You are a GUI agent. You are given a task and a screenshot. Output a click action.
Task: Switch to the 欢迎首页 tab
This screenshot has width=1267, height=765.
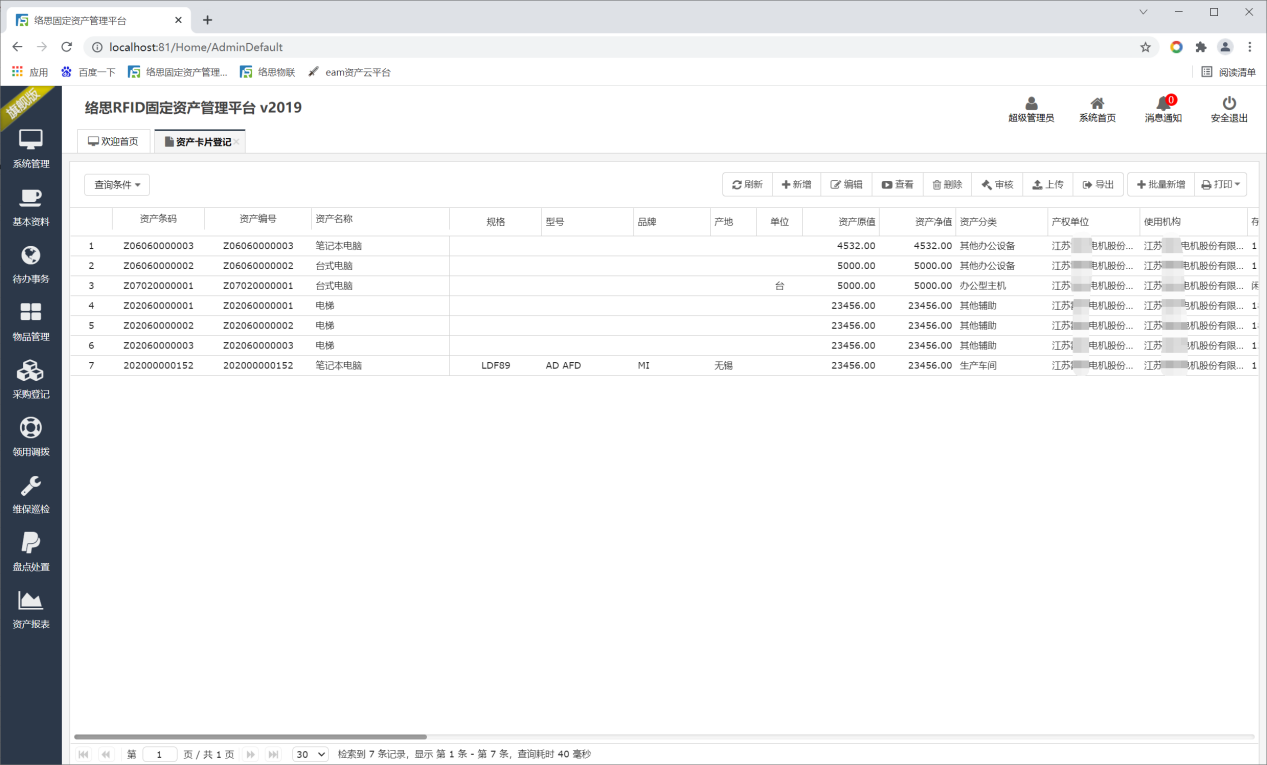(x=113, y=142)
